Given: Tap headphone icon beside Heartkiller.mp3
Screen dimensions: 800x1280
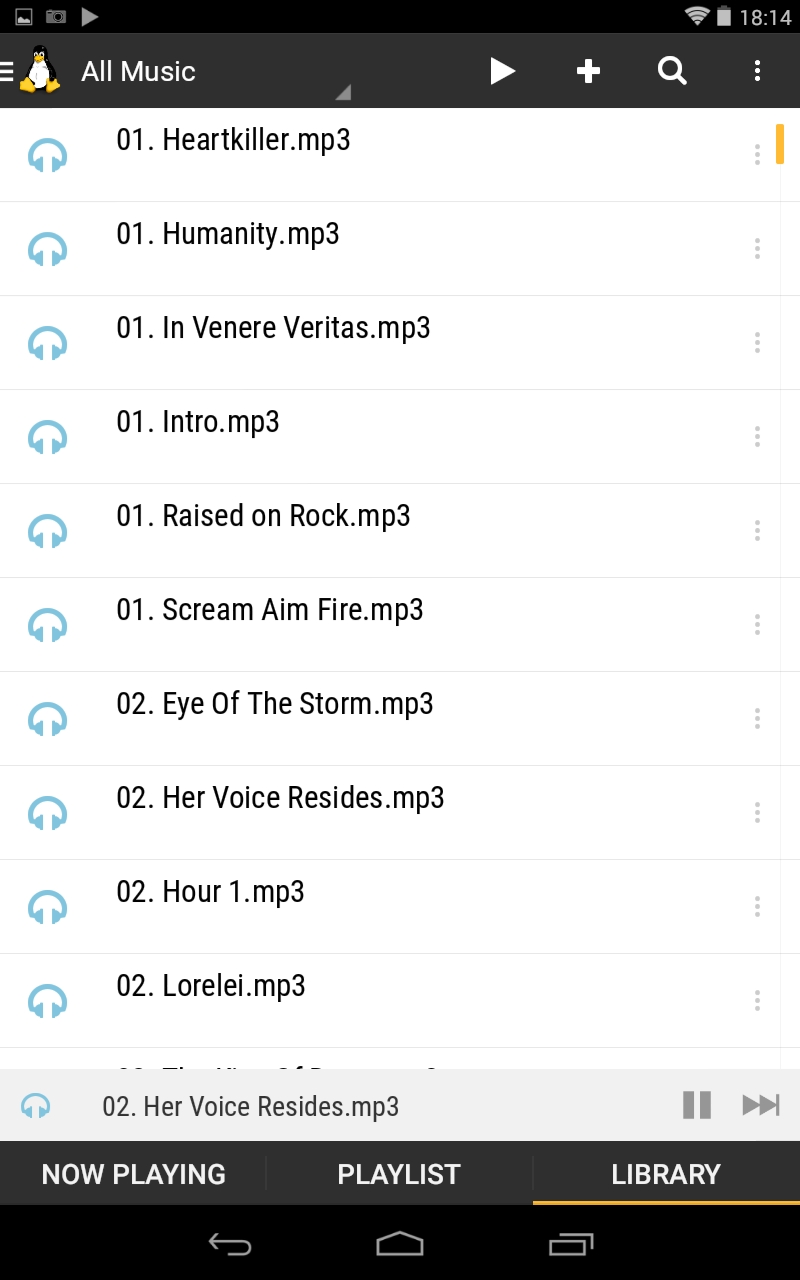Looking at the screenshot, I should (x=47, y=155).
